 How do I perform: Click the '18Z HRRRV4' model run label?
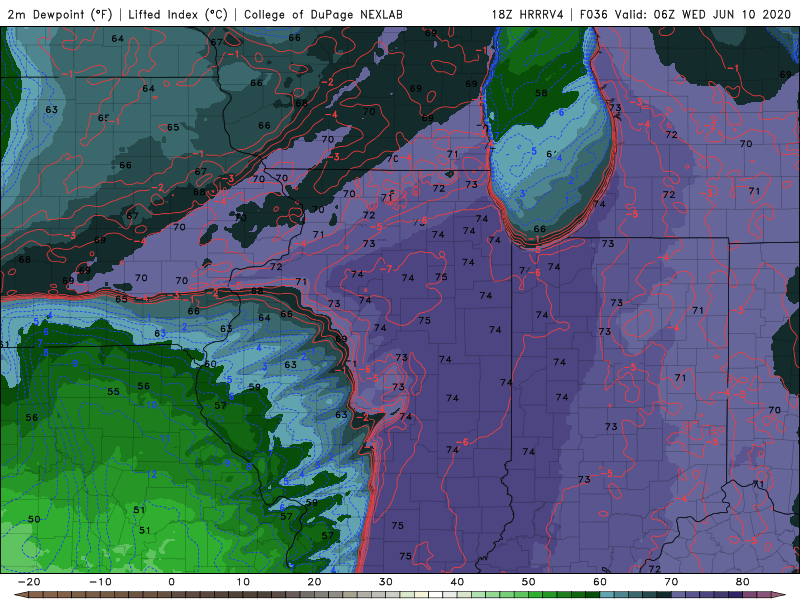pos(527,14)
